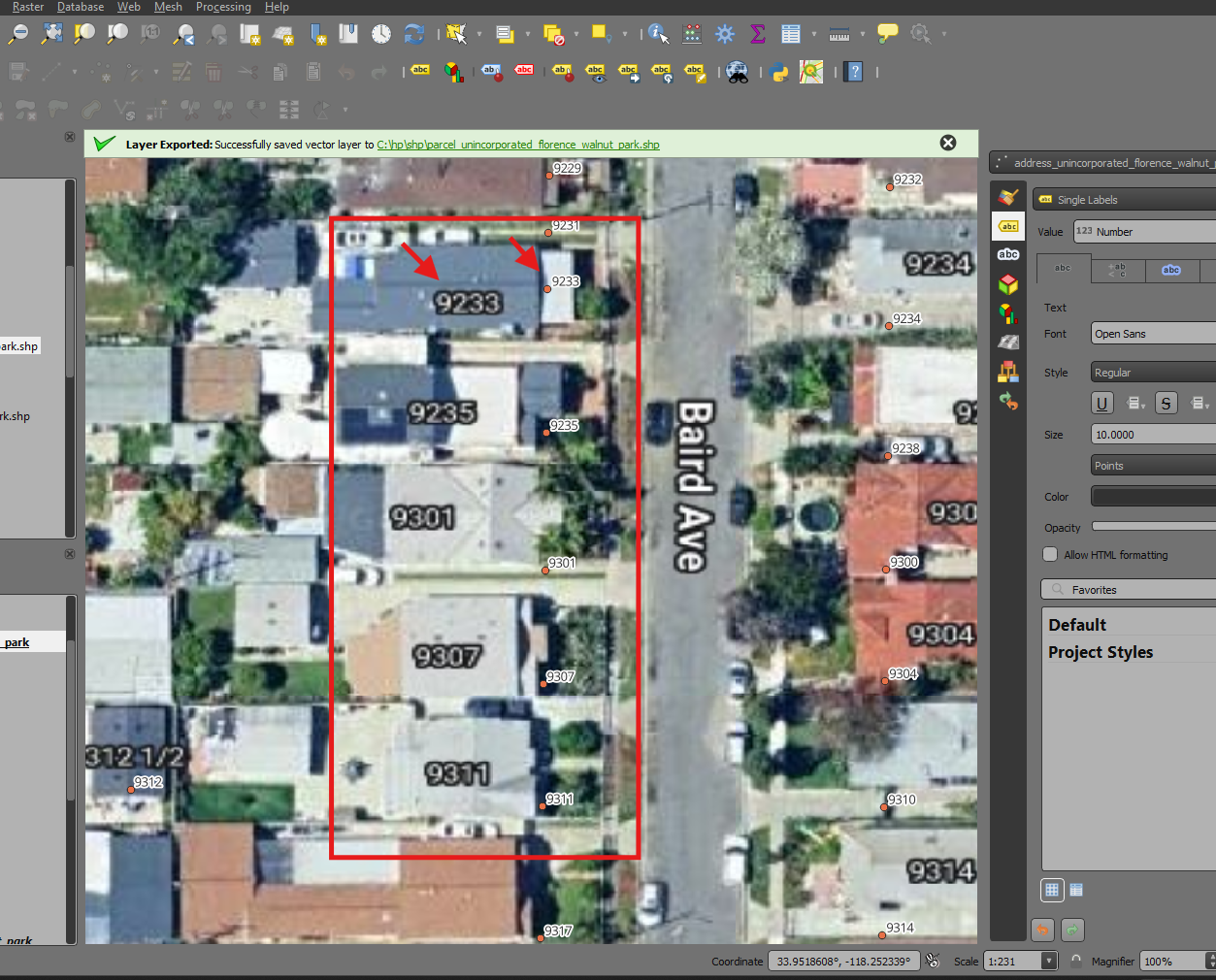Click the Identify Features tool
1216x980 pixels.
coord(658,35)
